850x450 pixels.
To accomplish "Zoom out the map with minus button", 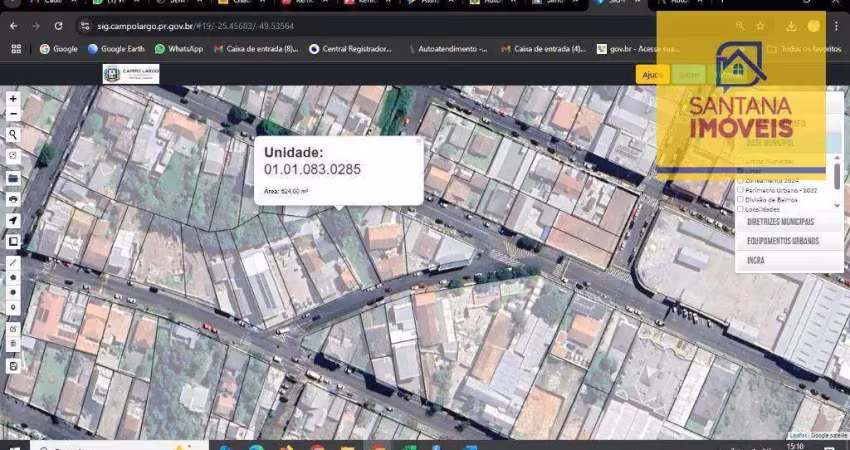I will click(13, 113).
